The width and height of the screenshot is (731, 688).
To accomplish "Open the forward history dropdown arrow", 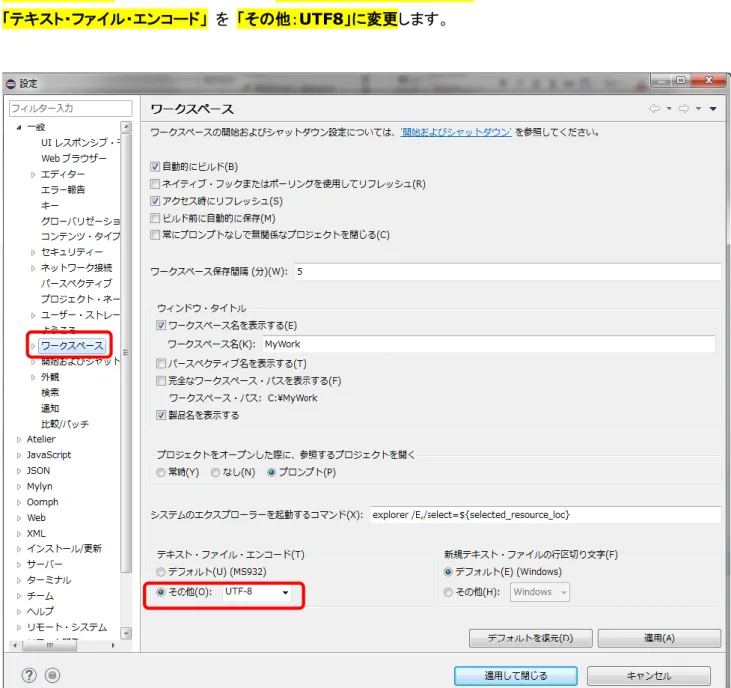I will point(698,109).
